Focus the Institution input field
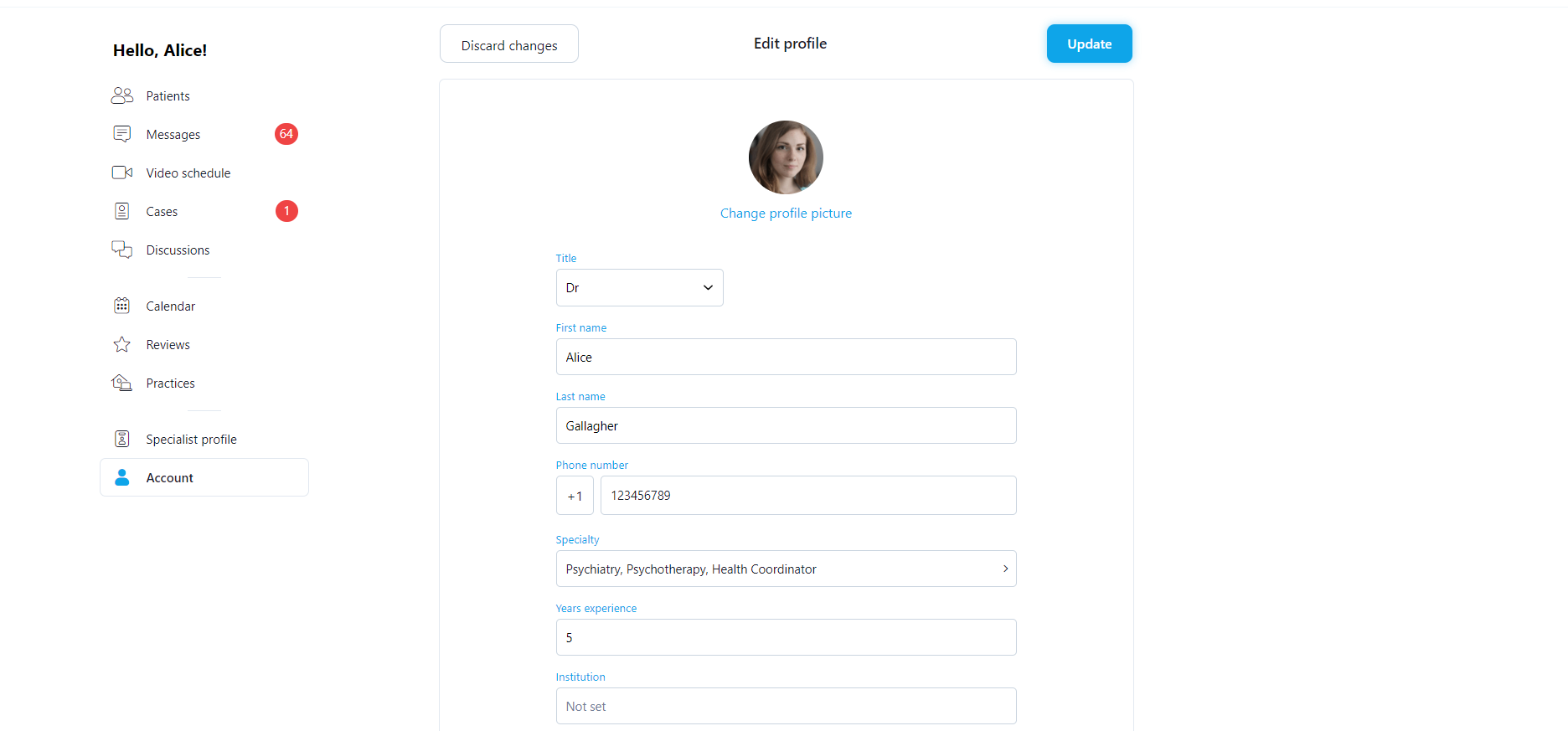 point(786,706)
